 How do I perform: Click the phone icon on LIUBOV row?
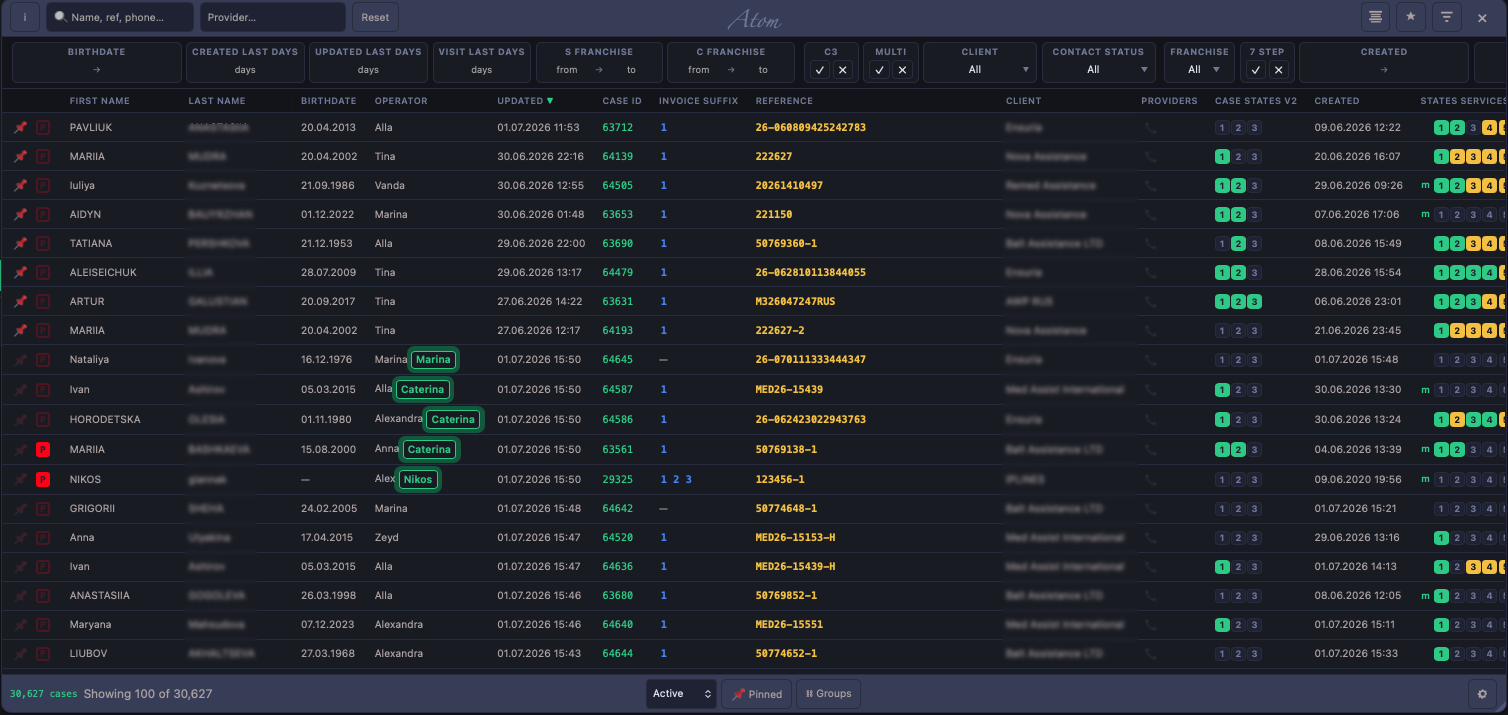[1151, 654]
